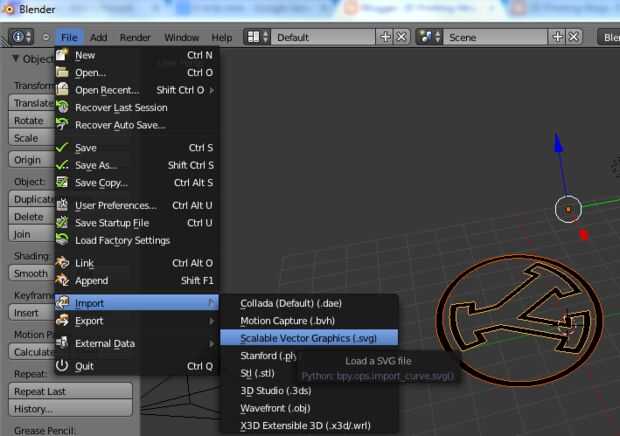Image resolution: width=620 pixels, height=436 pixels.
Task: Click the Link icon
Action: 62,262
